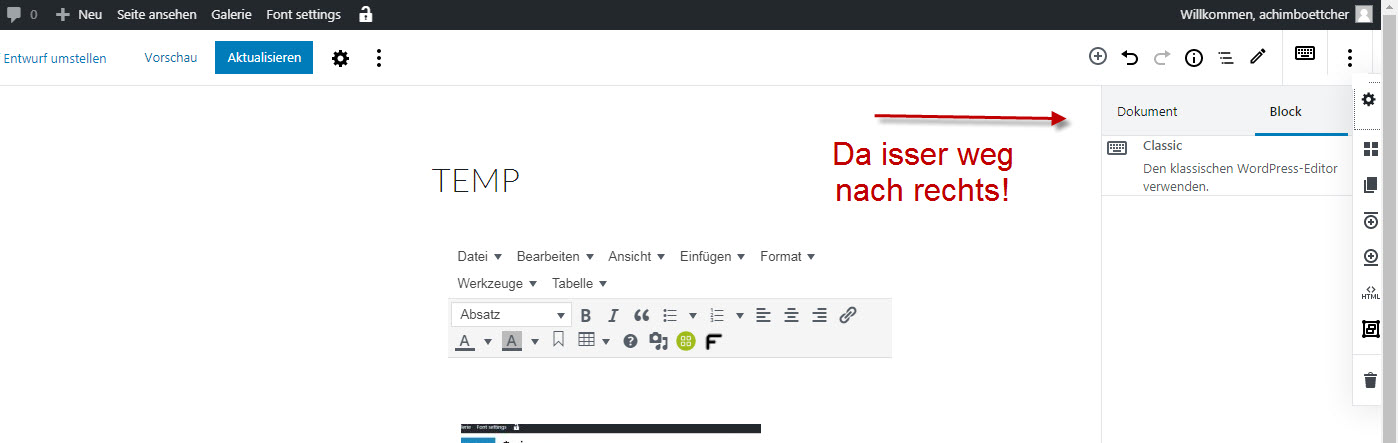Click the Aktualisieren button
Screen dimensions: 1398x443
tap(264, 58)
